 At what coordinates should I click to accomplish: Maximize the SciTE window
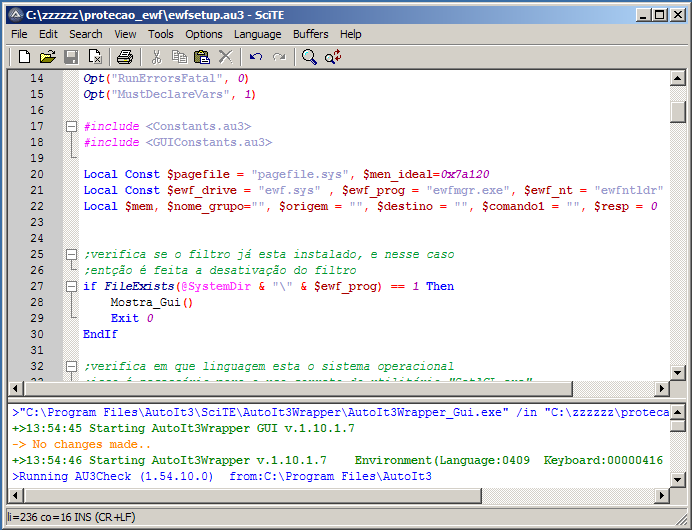659,15
